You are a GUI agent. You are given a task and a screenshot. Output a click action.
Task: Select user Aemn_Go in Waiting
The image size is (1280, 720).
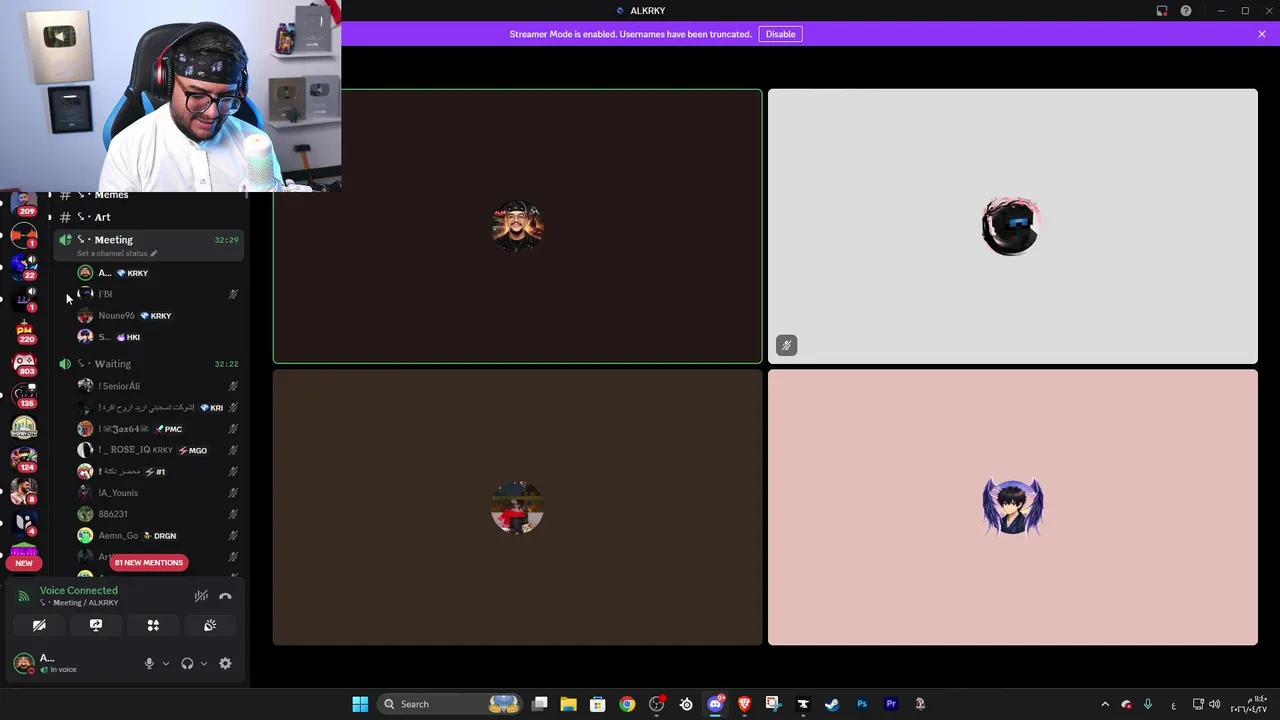point(158,536)
